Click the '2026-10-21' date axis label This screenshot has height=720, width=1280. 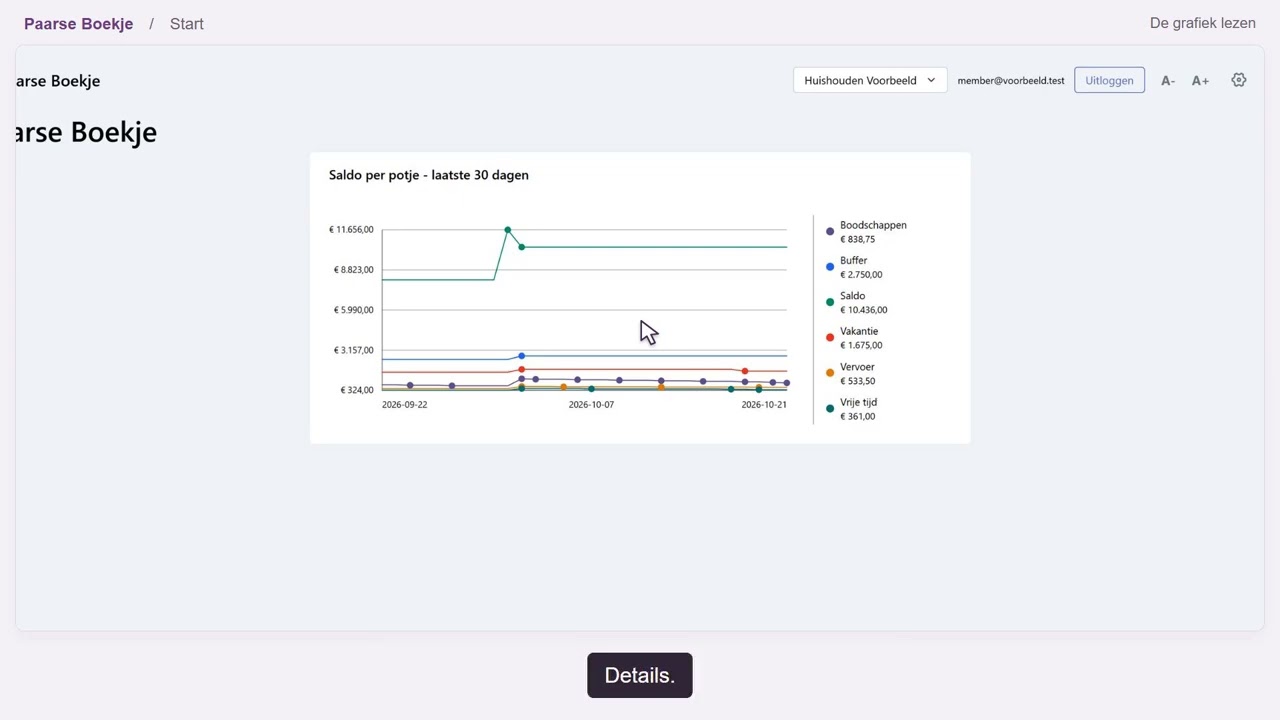click(x=764, y=405)
